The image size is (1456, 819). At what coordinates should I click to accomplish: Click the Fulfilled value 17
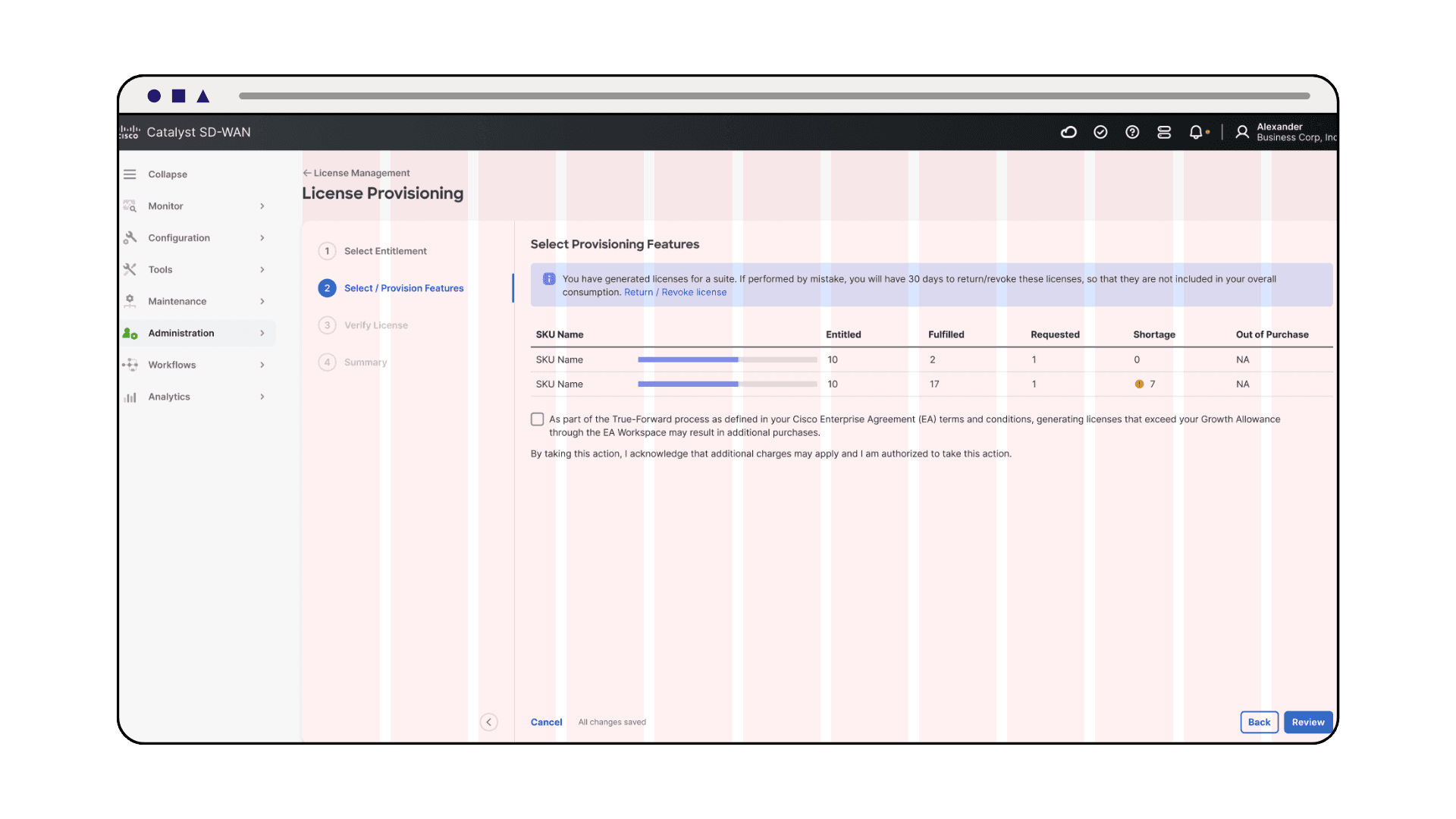coord(934,384)
